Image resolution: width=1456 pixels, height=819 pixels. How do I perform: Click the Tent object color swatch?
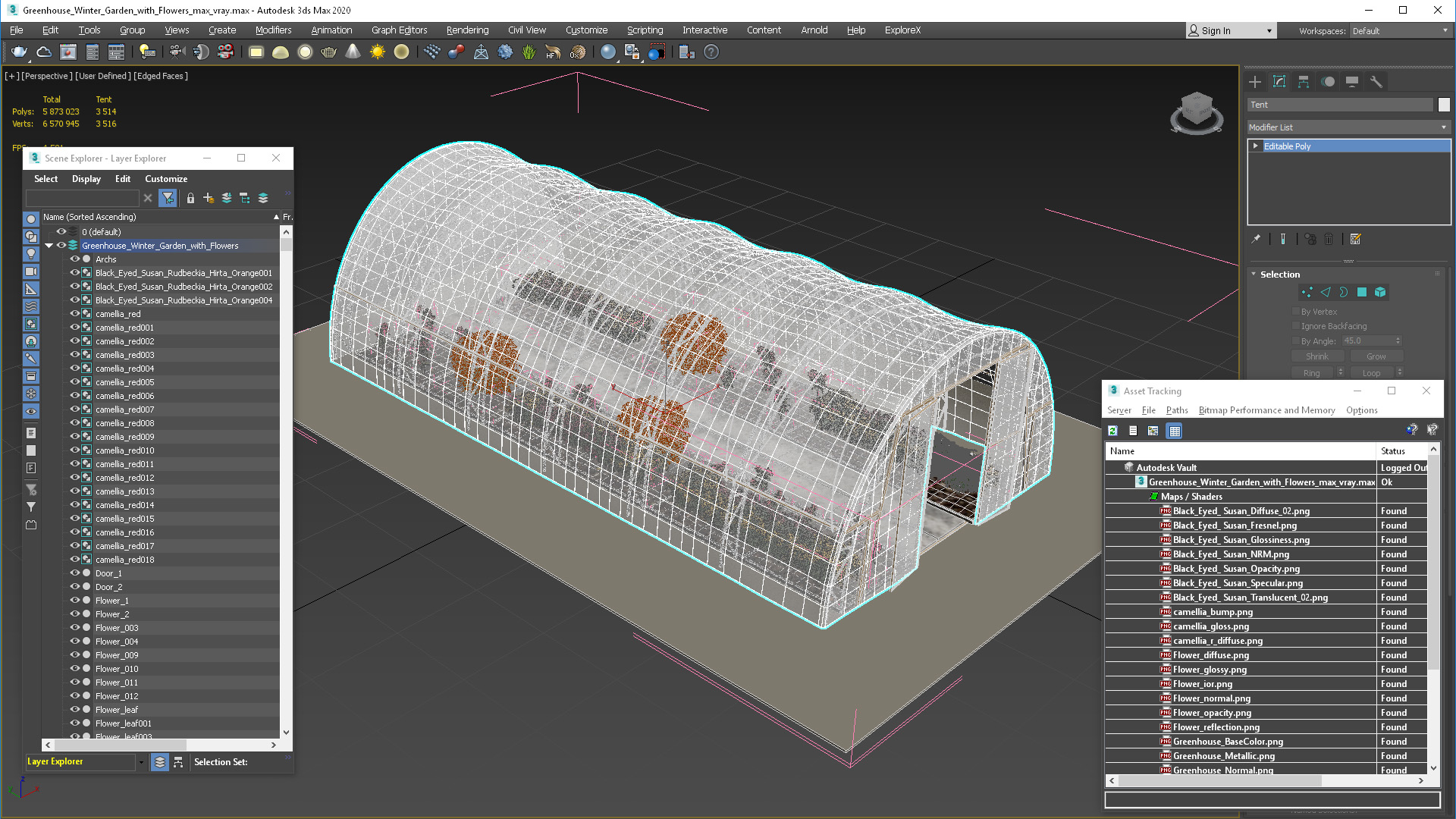1444,105
